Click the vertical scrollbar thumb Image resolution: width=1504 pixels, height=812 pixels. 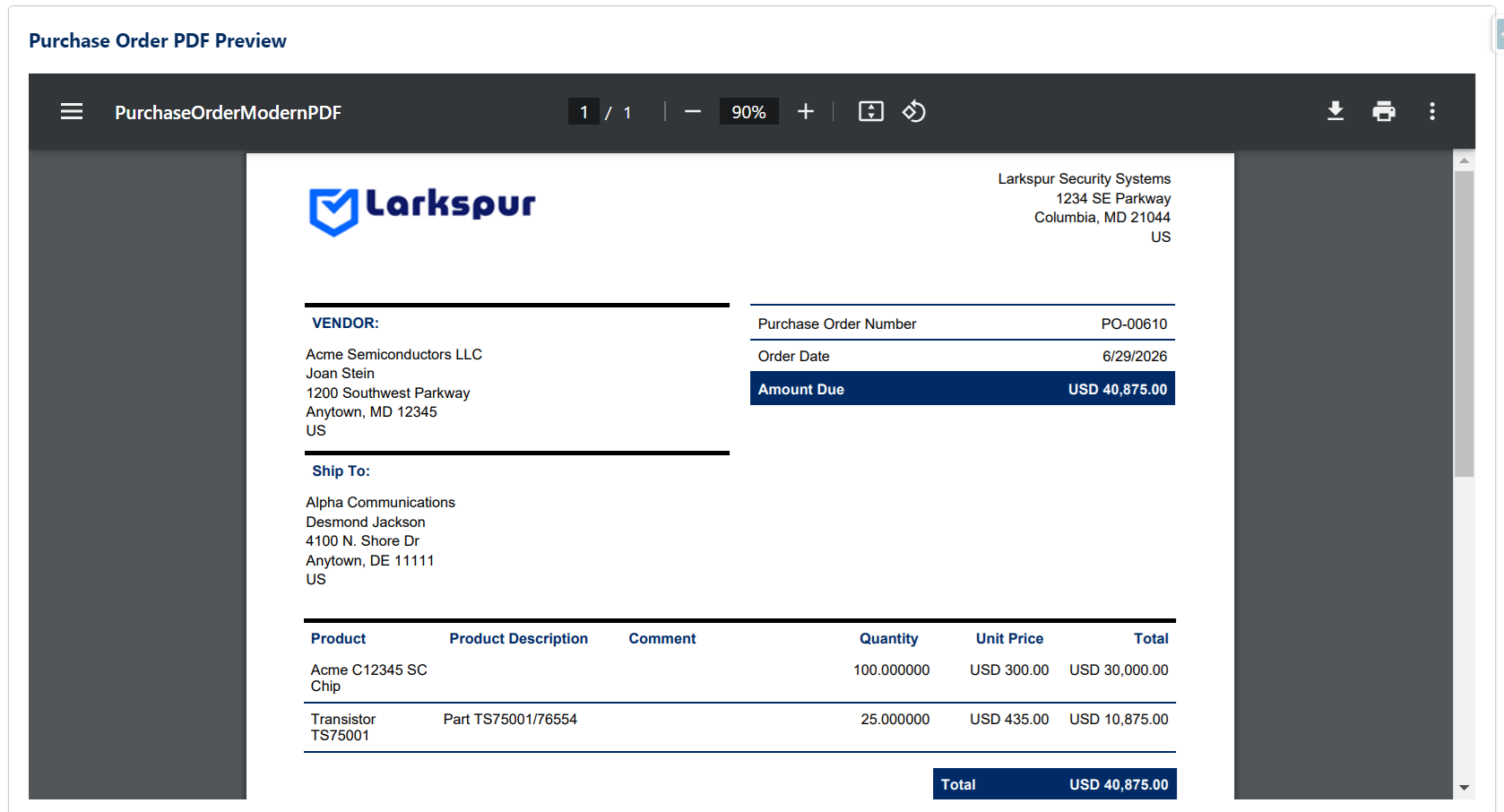coord(1464,324)
